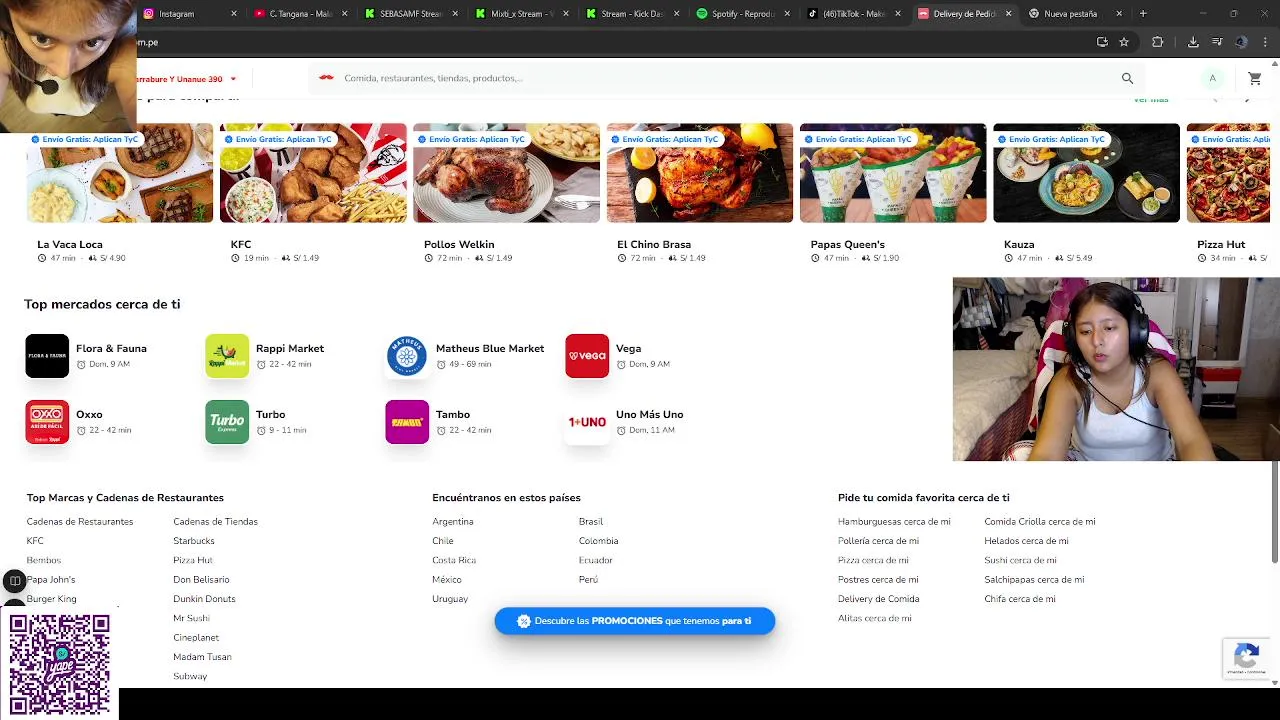The width and height of the screenshot is (1280, 720).
Task: Open the El Chino Brasa image
Action: click(700, 173)
